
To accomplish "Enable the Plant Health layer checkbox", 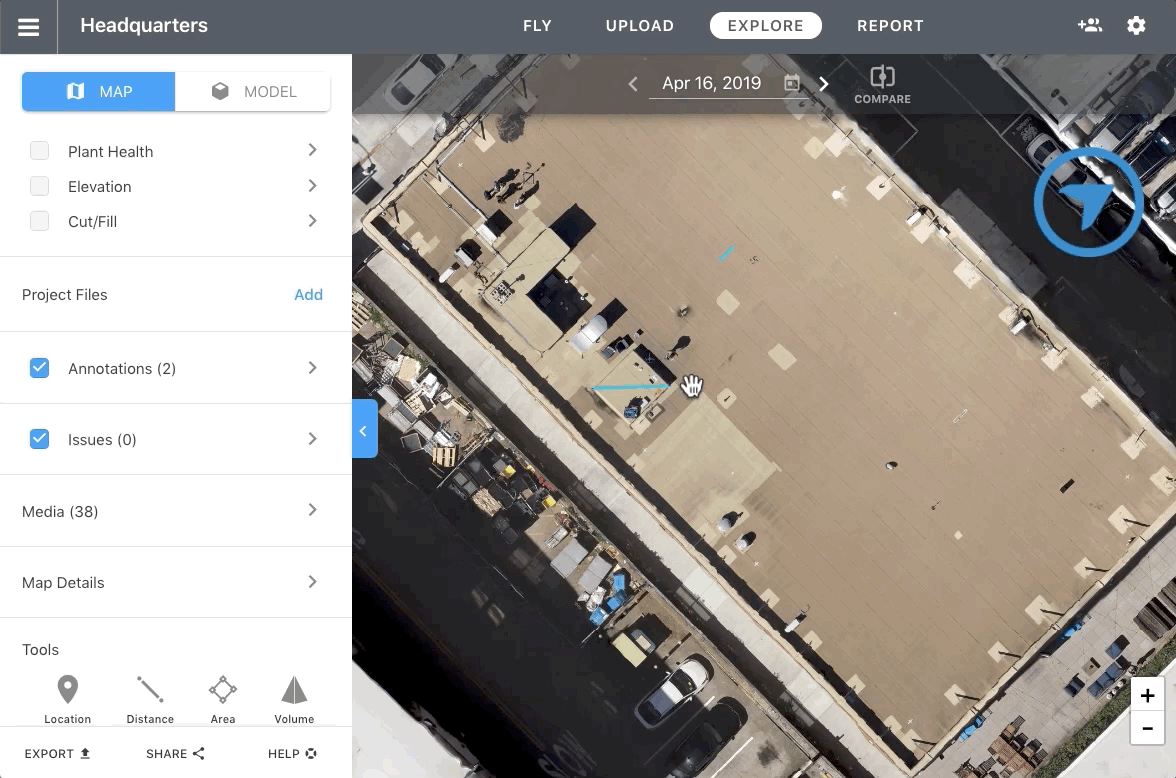I will [x=40, y=151].
